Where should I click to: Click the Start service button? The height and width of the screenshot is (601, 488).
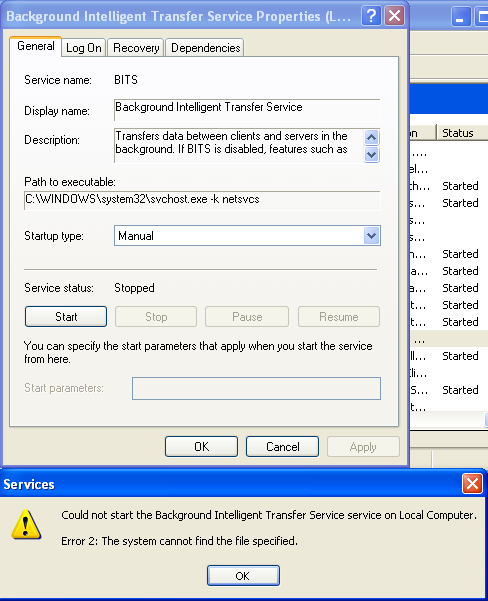pos(66,317)
